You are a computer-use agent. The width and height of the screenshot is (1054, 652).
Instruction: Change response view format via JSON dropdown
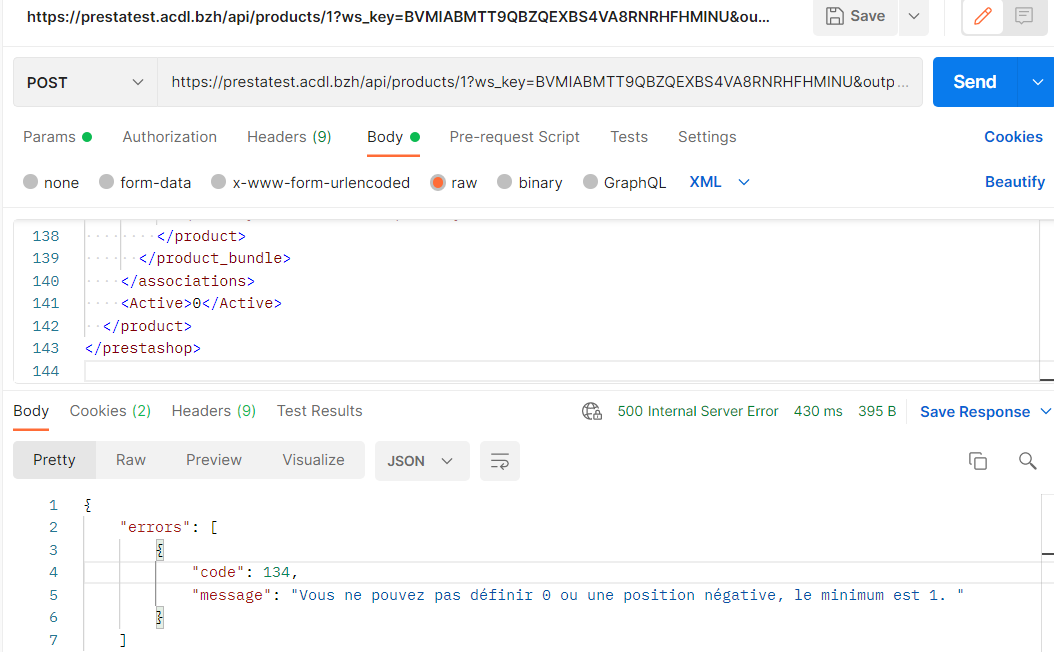pos(422,461)
